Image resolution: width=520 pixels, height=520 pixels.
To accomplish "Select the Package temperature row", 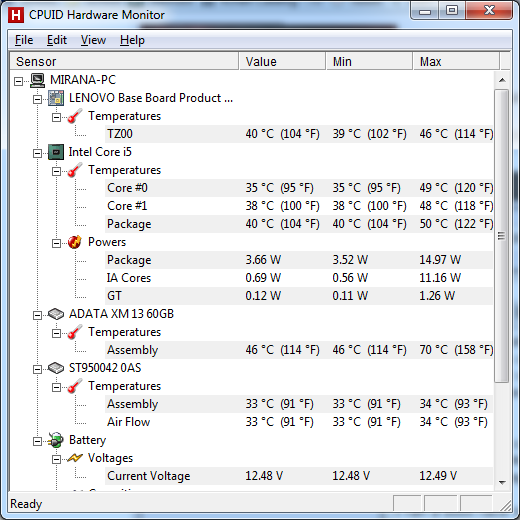I will [x=299, y=224].
